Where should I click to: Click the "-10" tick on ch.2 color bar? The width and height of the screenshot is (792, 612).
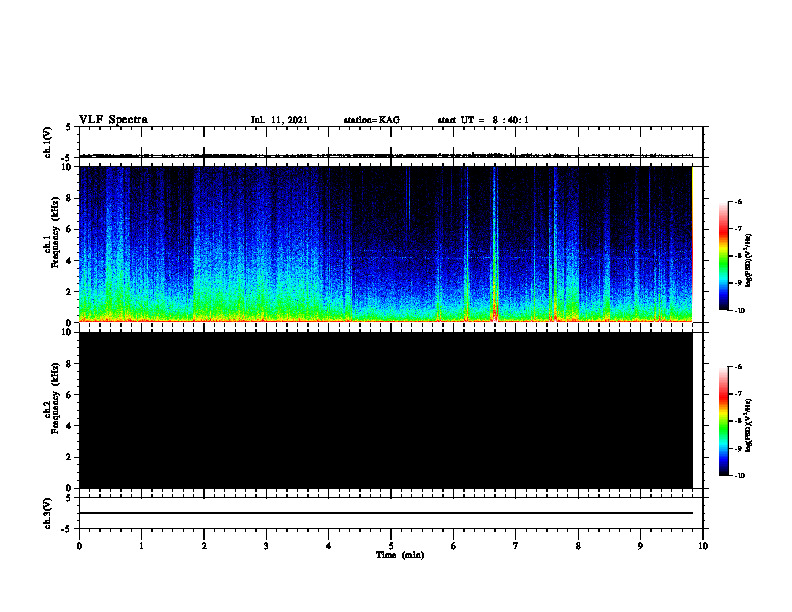[740, 476]
